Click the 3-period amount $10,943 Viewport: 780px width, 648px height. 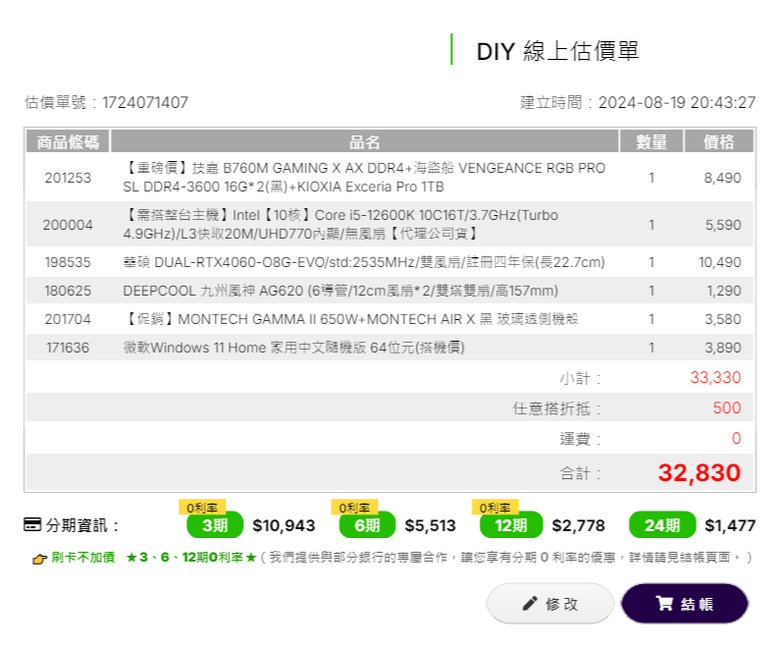click(x=284, y=525)
